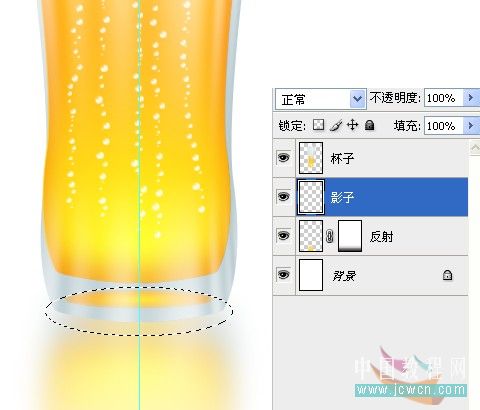Click 不透明度 opacity label
Viewport: 480px width, 410px height.
(395, 98)
